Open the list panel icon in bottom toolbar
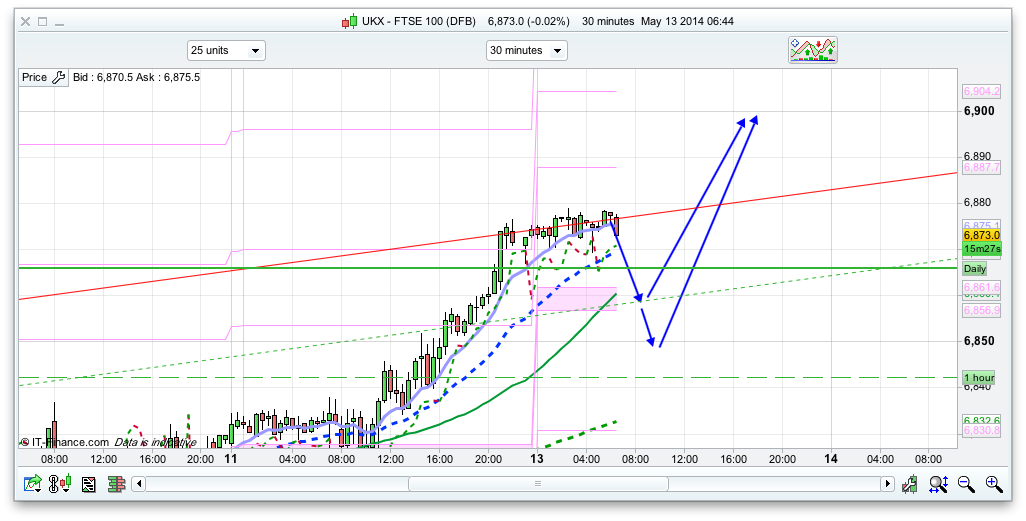Image resolution: width=1026 pixels, height=521 pixels. tap(89, 485)
